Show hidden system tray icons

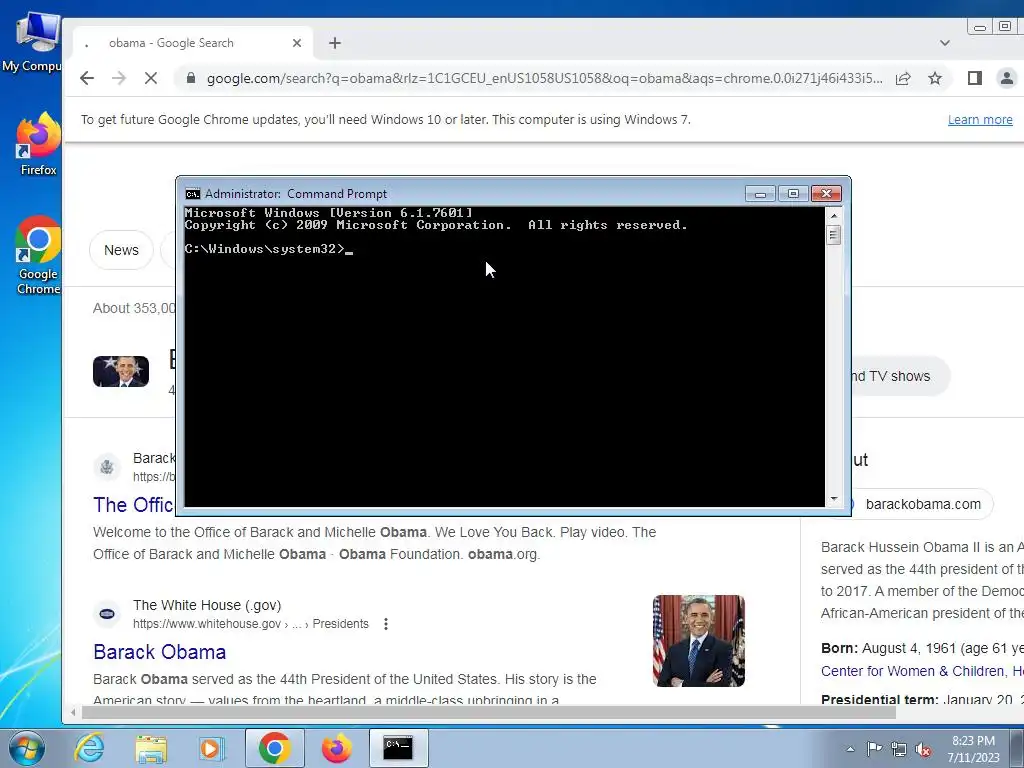[x=850, y=749]
